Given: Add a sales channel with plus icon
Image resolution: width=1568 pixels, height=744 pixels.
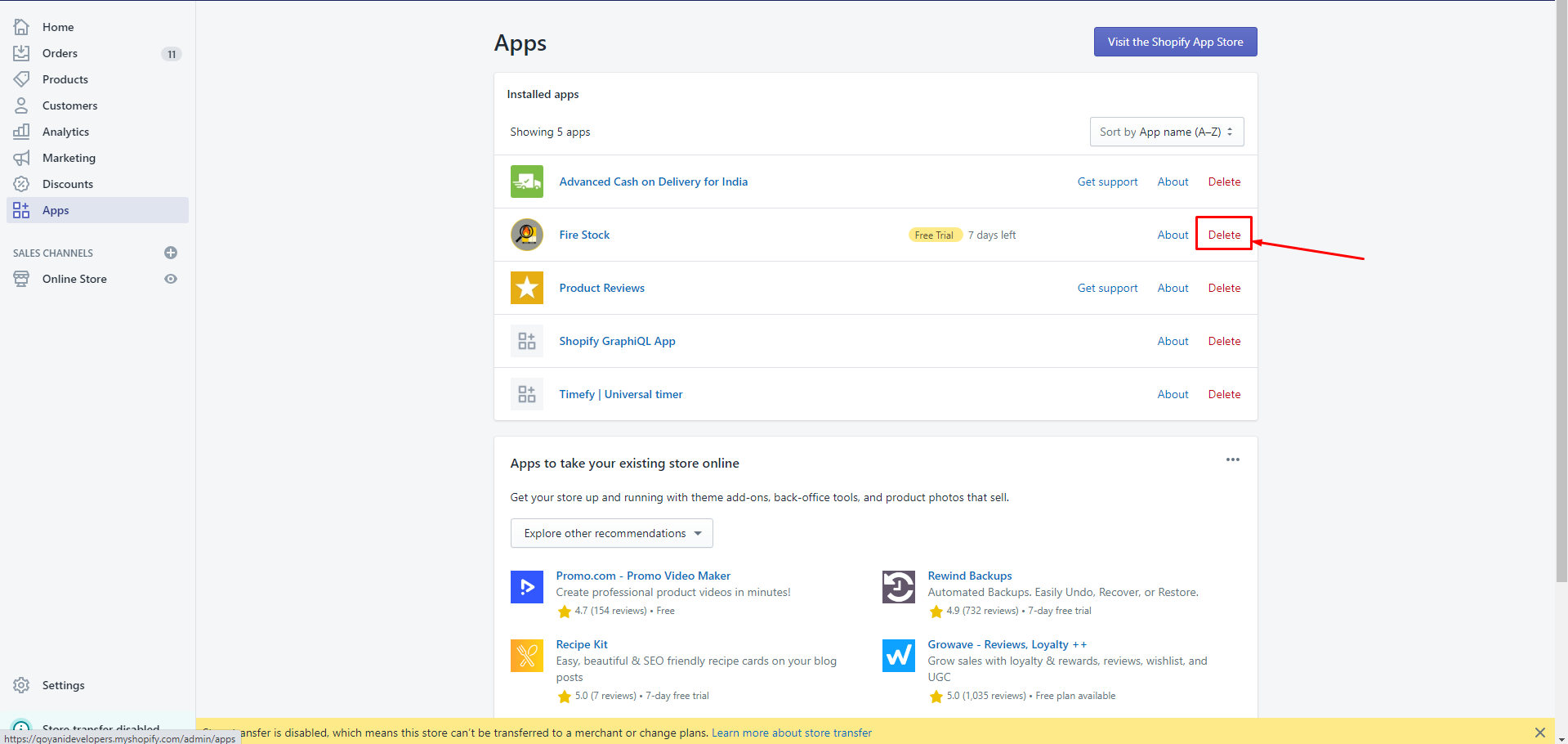Looking at the screenshot, I should (171, 253).
